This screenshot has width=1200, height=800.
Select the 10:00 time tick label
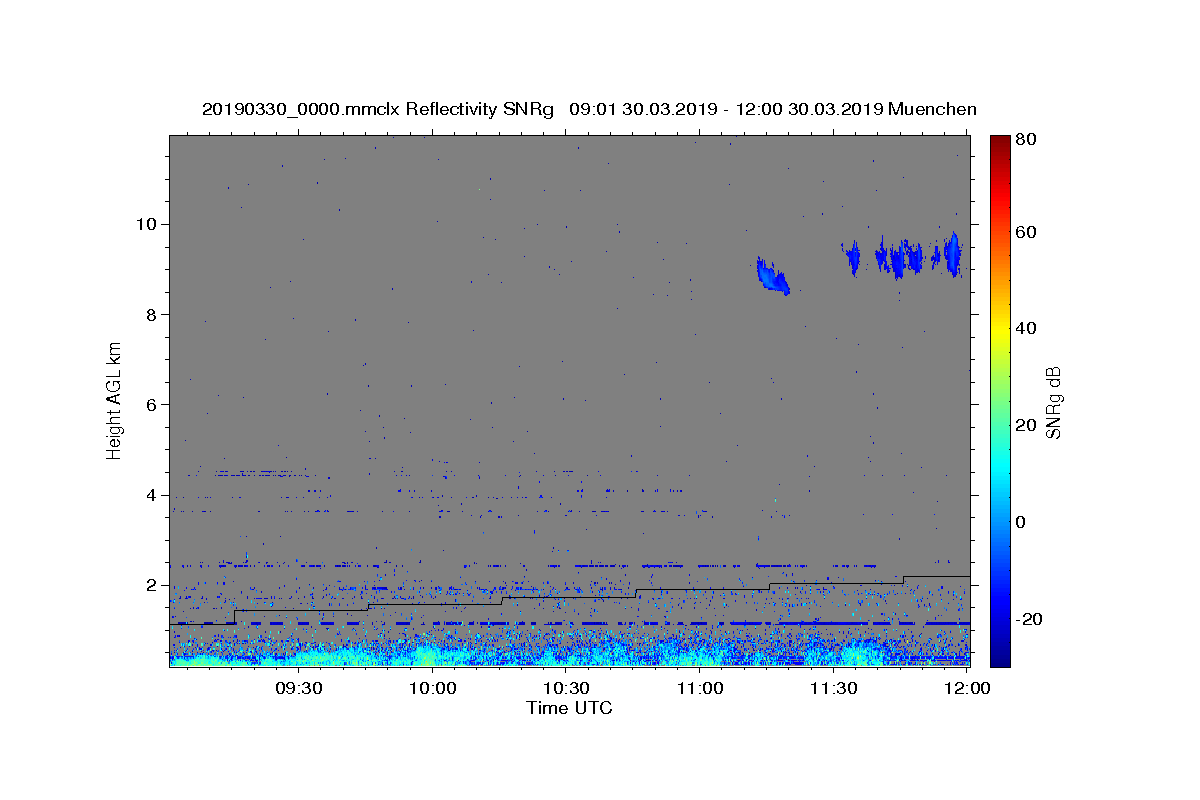[432, 689]
